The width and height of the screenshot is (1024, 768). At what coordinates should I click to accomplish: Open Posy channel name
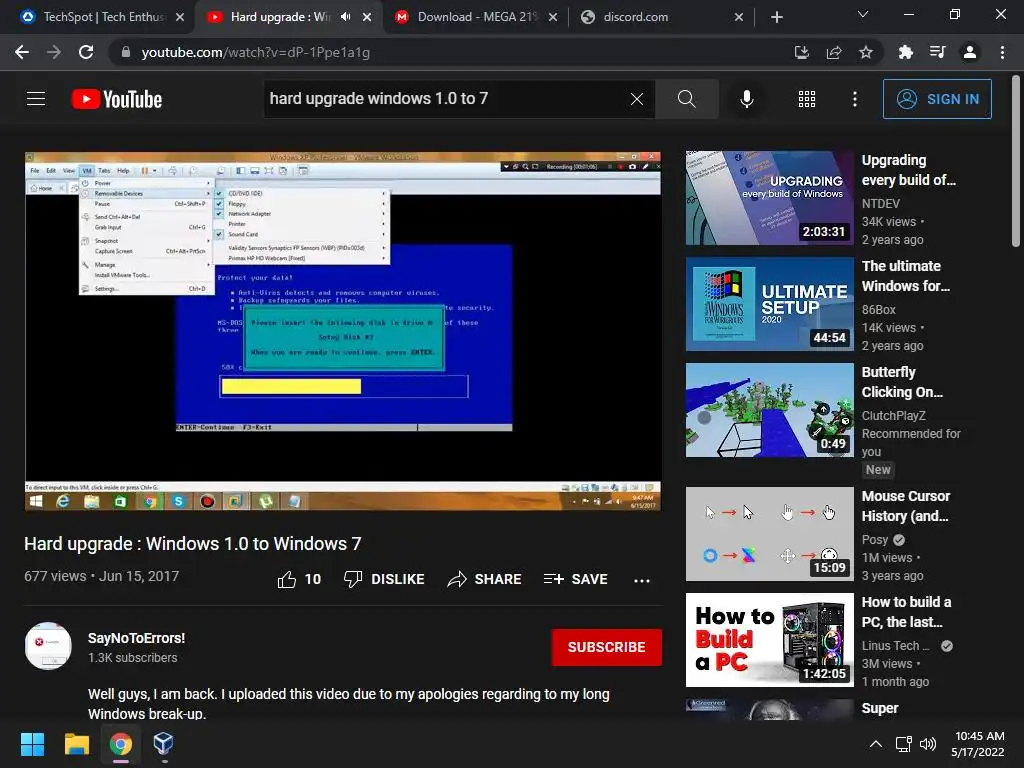tap(874, 539)
